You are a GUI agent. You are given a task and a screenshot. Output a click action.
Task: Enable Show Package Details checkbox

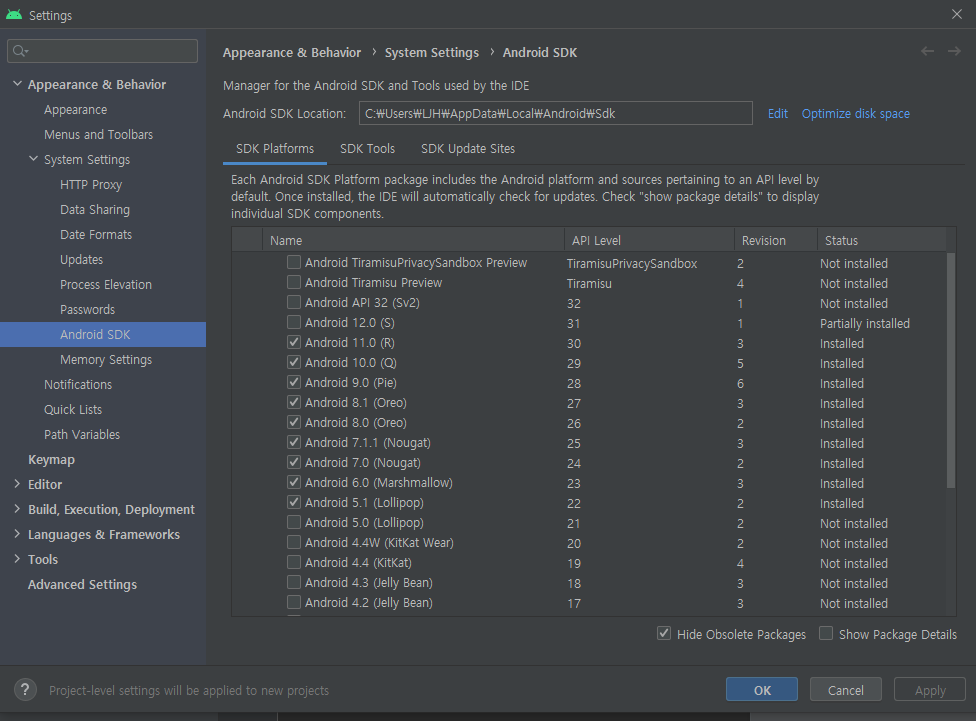pos(826,633)
